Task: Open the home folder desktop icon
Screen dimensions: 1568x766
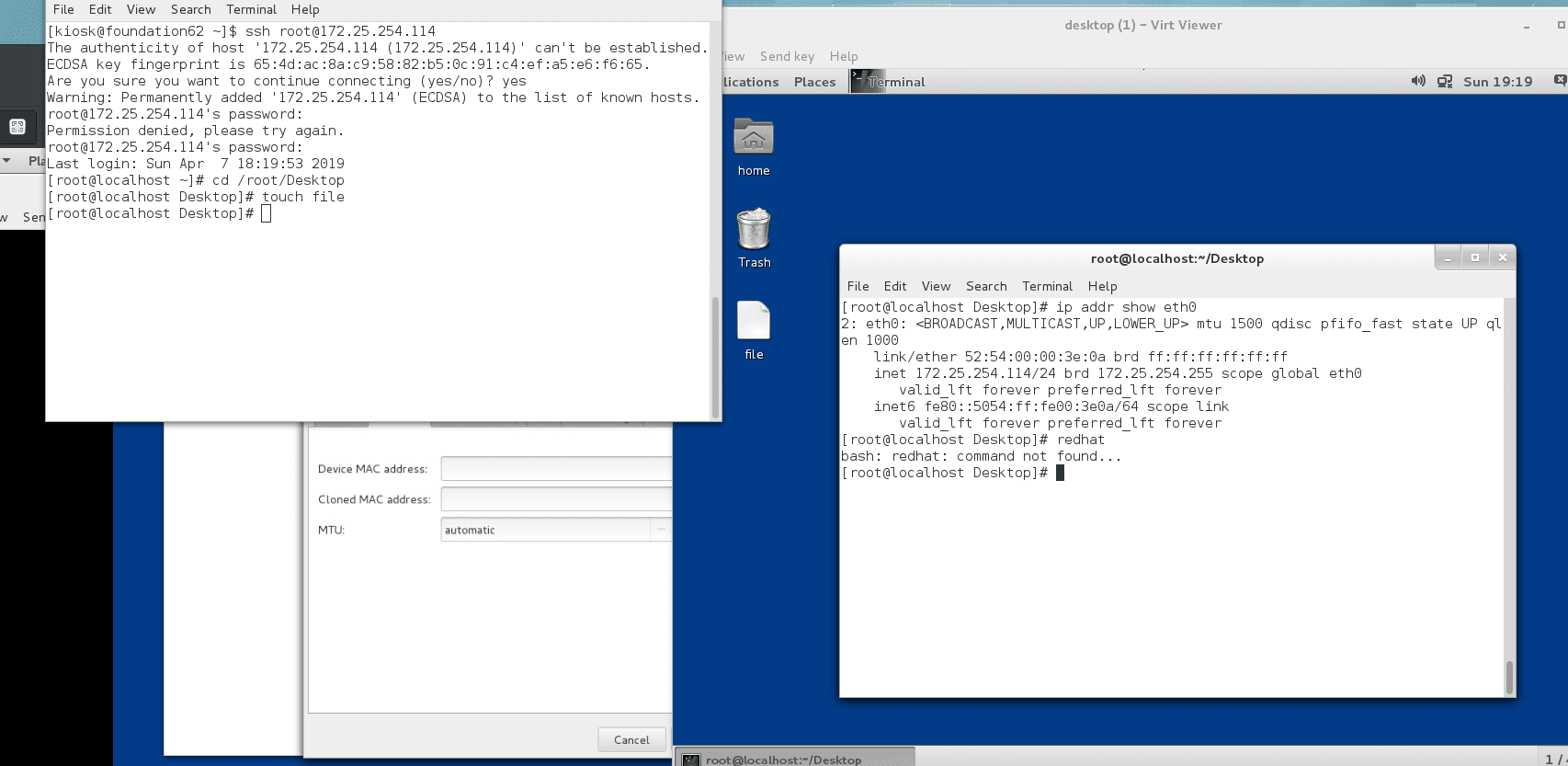Action: tap(754, 138)
